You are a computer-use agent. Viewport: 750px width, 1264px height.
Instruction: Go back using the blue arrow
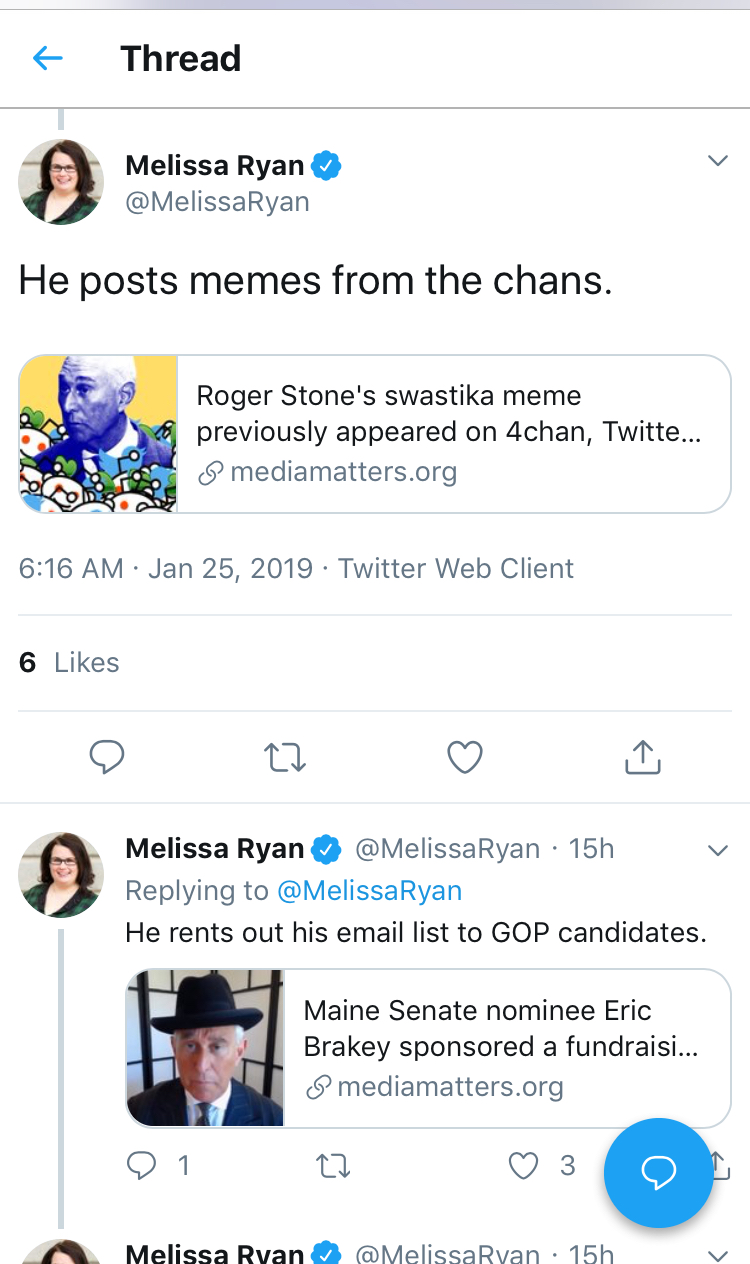47,58
